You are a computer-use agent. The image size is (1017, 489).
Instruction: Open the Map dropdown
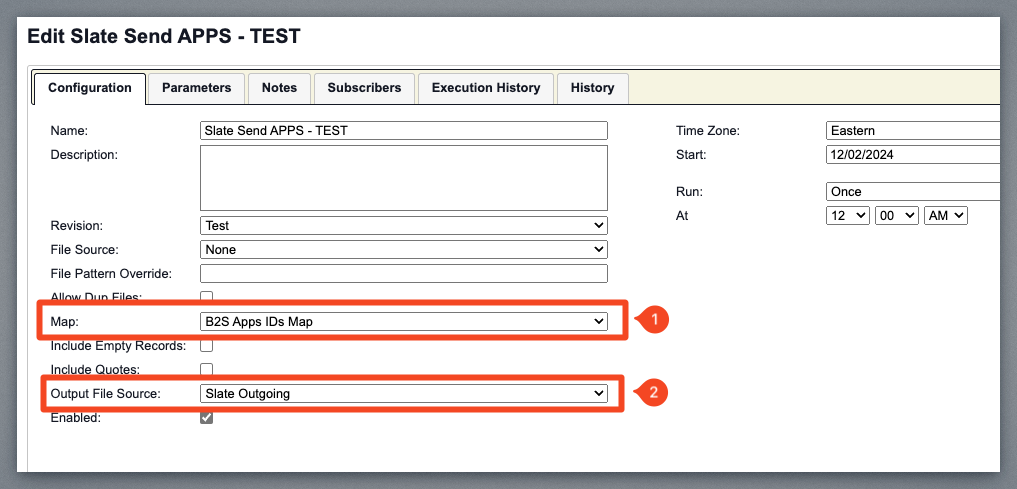[403, 321]
